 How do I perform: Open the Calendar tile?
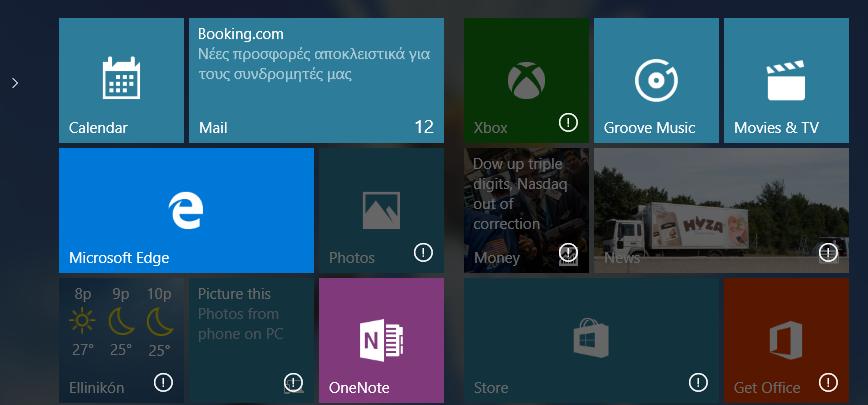tap(121, 80)
